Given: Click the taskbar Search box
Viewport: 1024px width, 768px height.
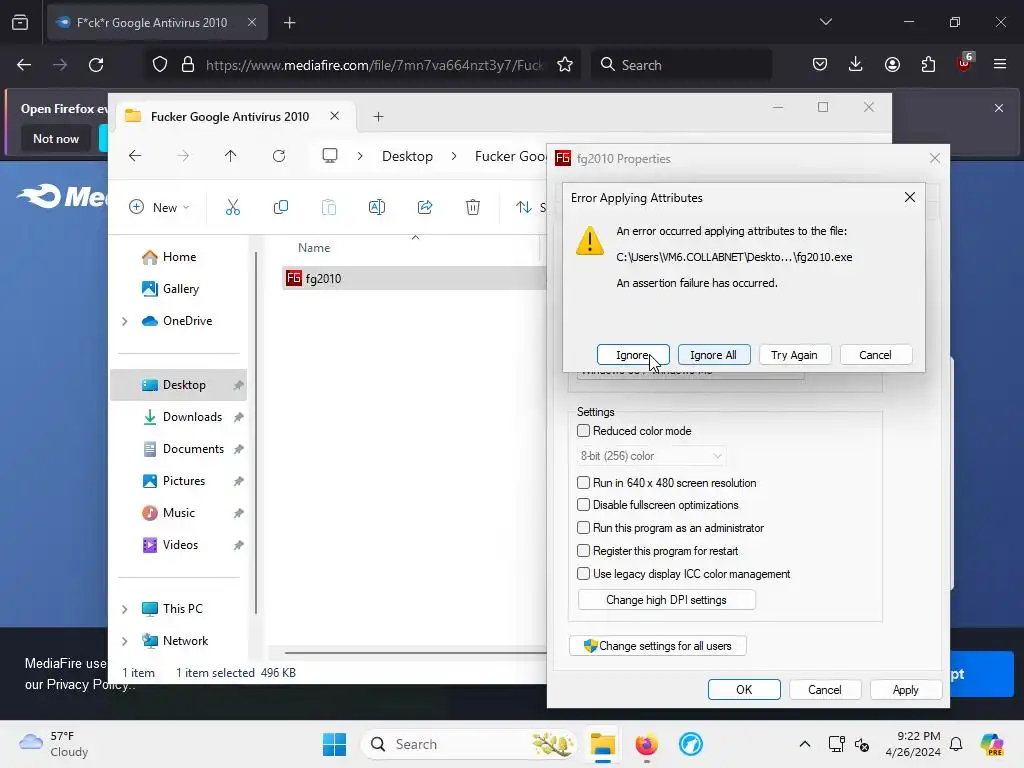Looking at the screenshot, I should coord(469,744).
